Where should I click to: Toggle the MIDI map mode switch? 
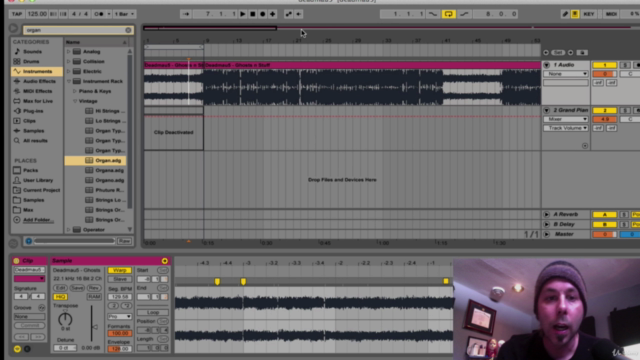[611, 14]
